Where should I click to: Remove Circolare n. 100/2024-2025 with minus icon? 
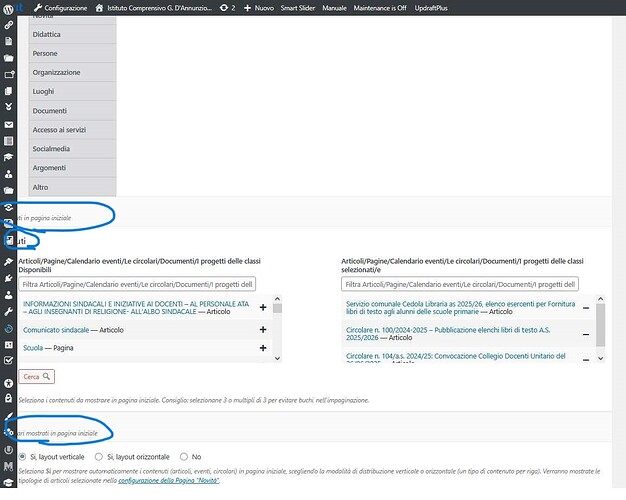586,334
